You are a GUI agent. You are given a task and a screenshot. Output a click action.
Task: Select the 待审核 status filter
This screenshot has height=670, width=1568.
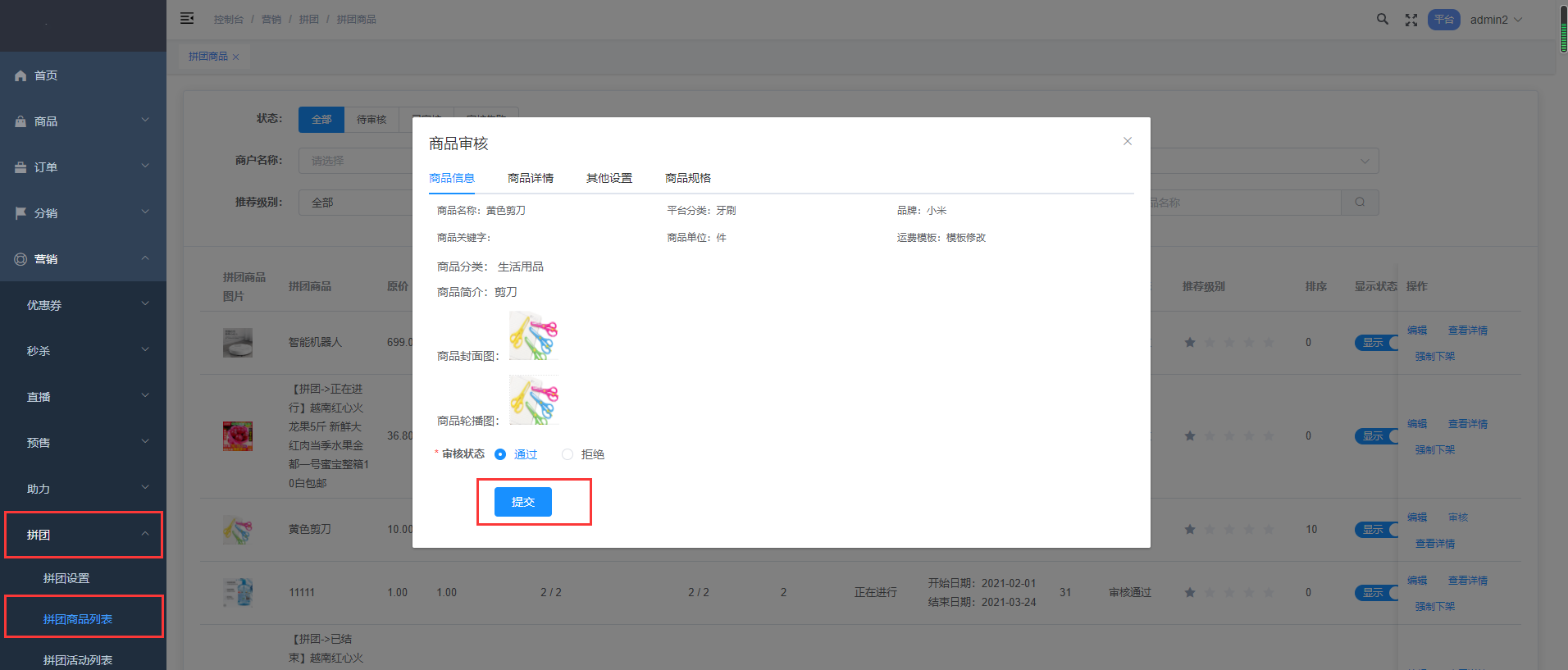pyautogui.click(x=371, y=120)
